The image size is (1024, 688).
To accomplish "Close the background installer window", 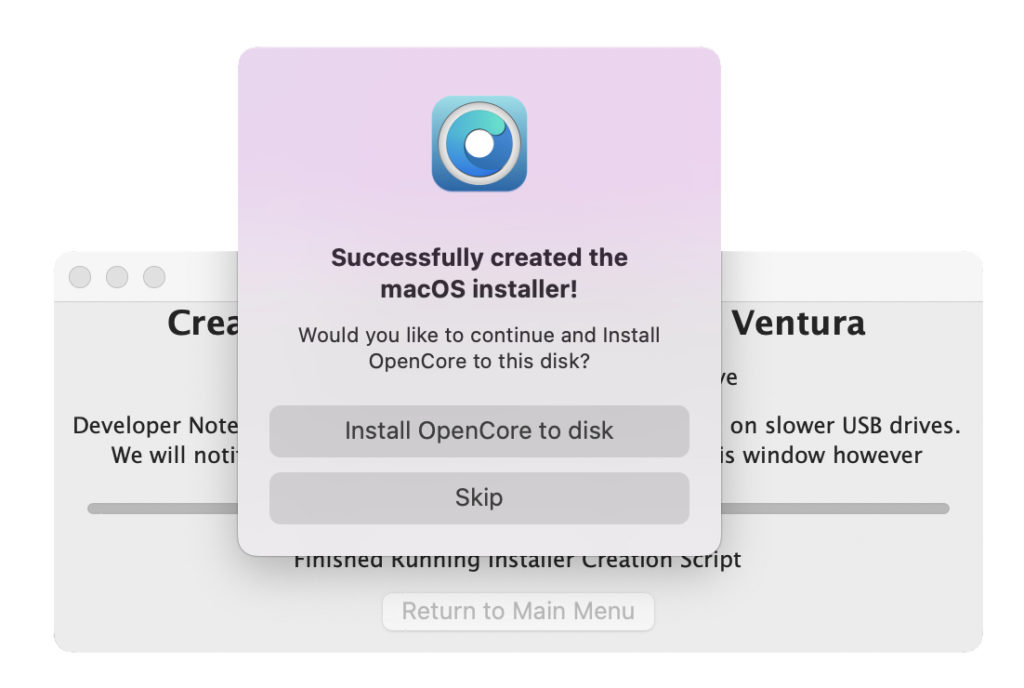I will tap(80, 277).
